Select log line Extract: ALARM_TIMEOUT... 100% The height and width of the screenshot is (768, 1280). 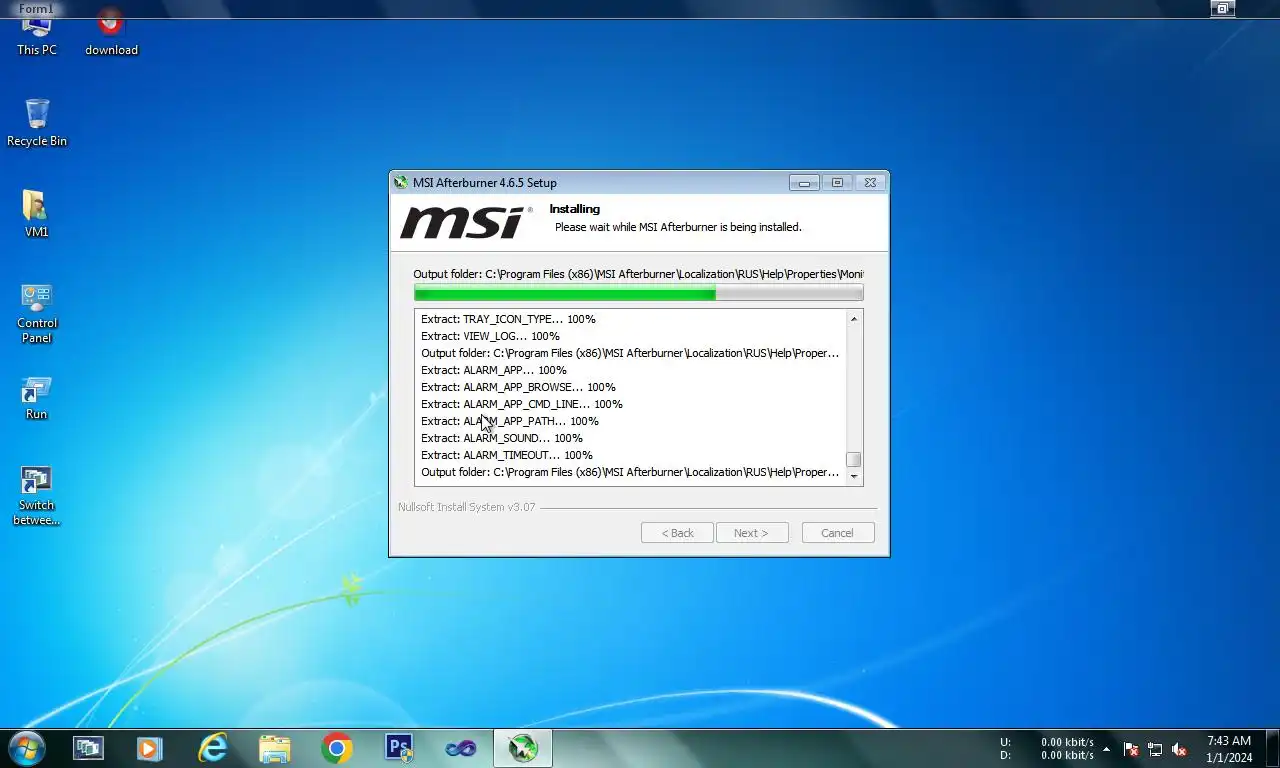[x=507, y=455]
